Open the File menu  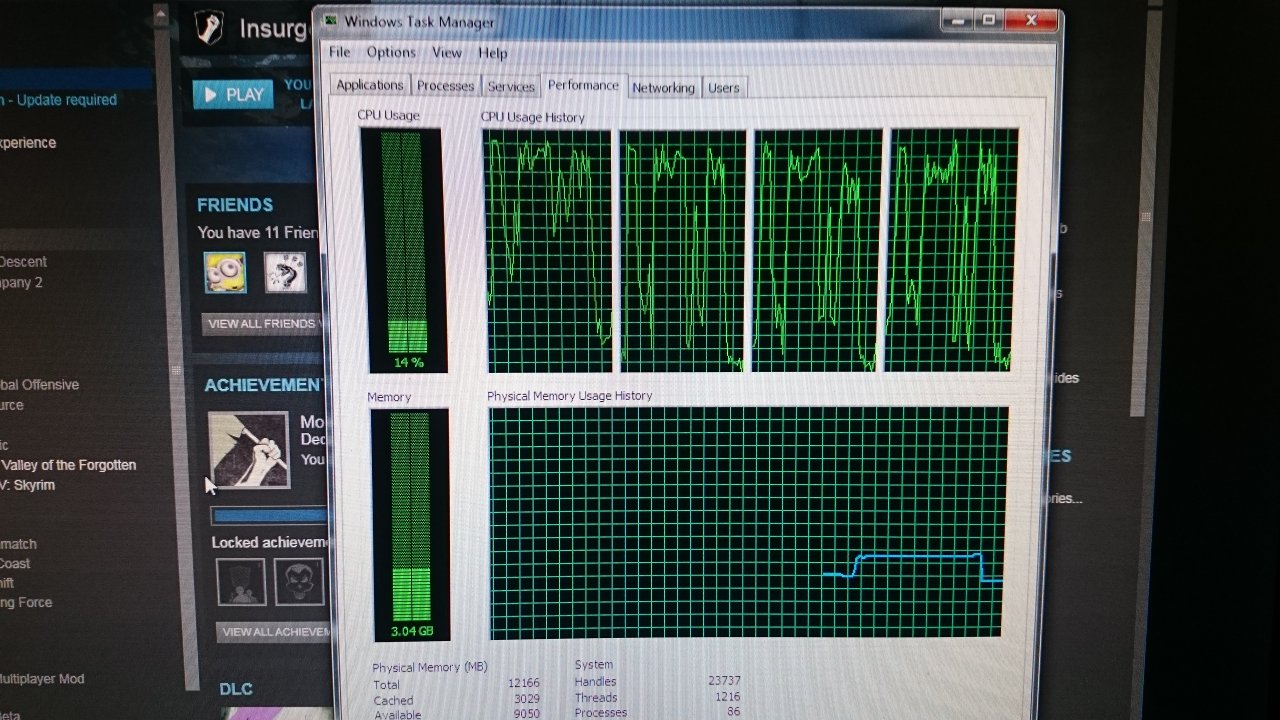340,52
